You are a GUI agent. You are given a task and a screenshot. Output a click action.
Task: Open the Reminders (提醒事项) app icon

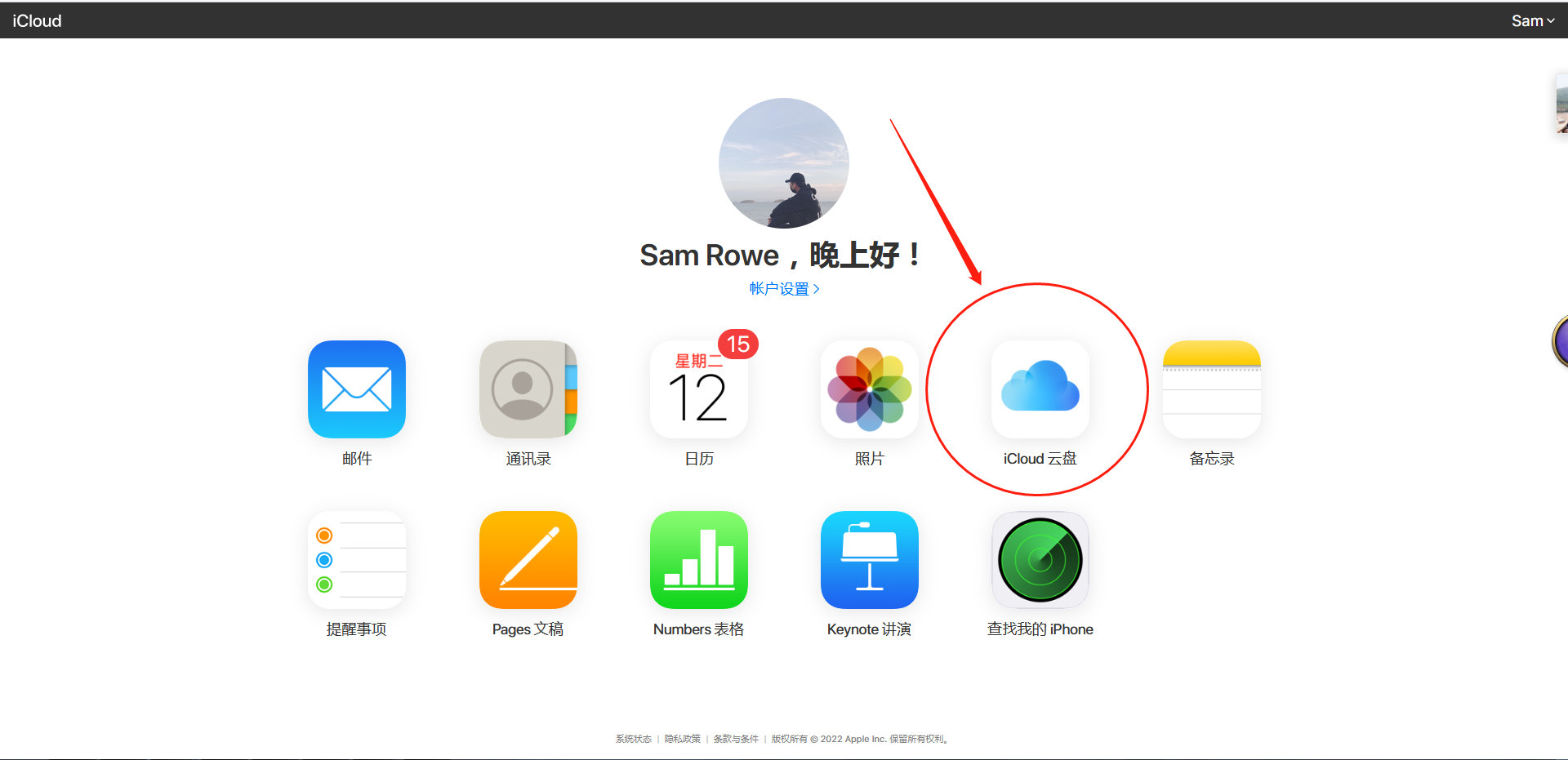(x=357, y=560)
